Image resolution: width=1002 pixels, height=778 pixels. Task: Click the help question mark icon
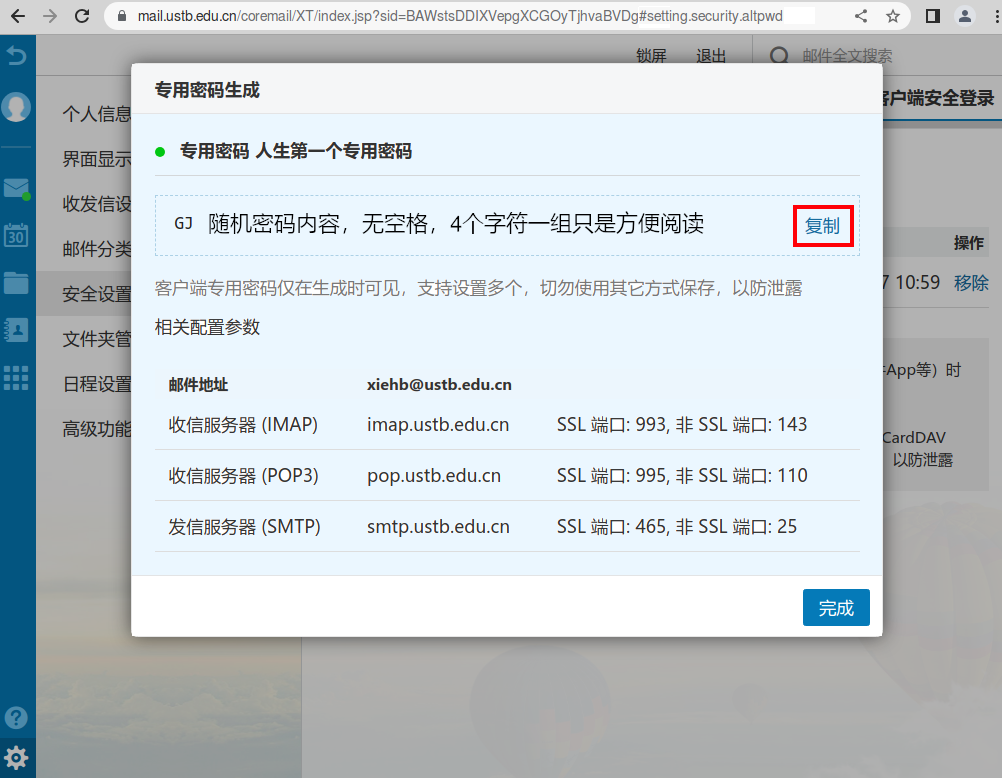pyautogui.click(x=16, y=717)
